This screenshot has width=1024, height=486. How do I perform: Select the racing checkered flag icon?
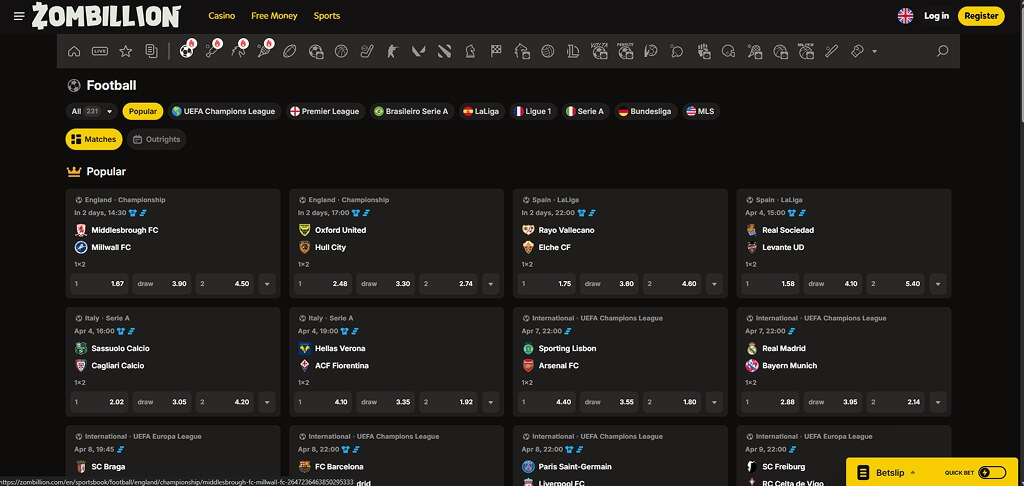click(496, 51)
